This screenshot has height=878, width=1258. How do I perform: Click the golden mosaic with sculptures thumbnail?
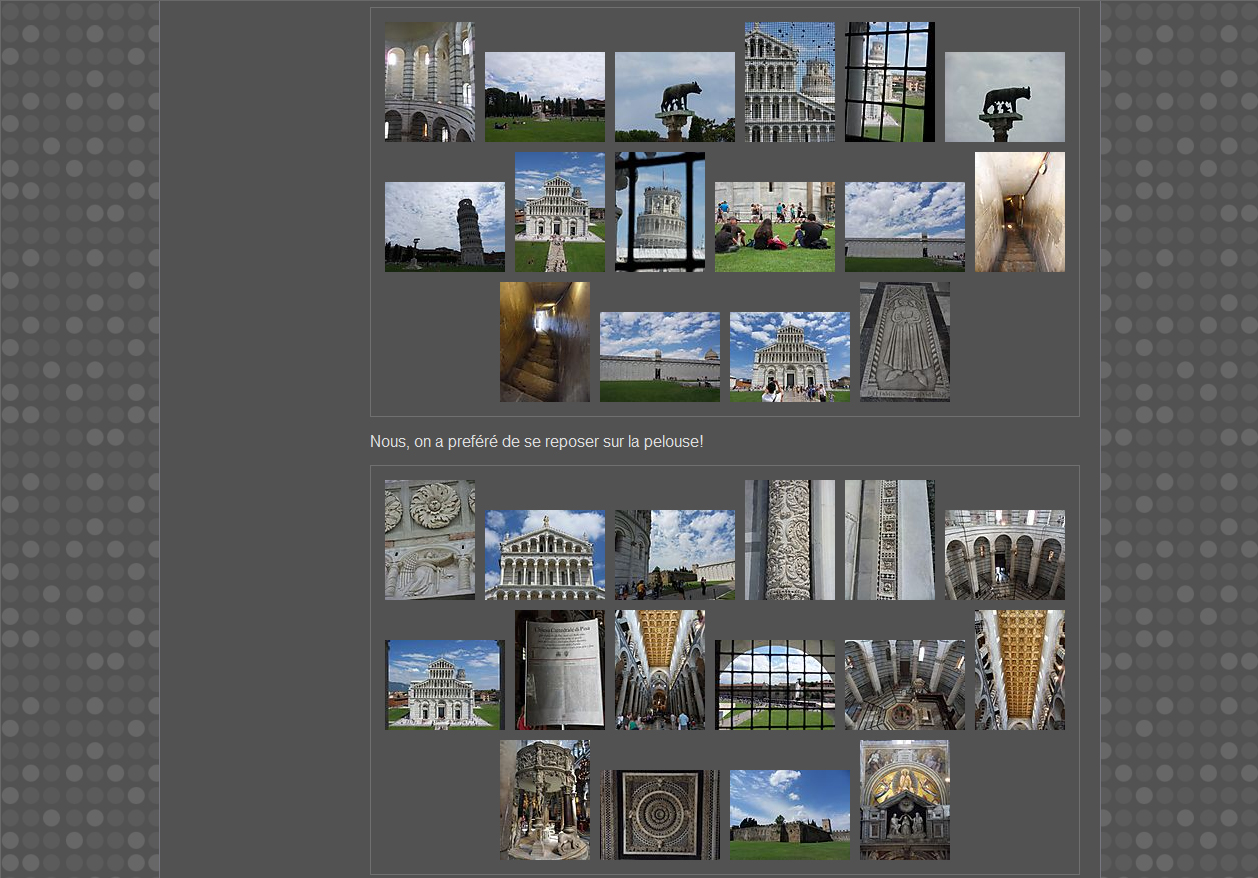click(x=904, y=800)
